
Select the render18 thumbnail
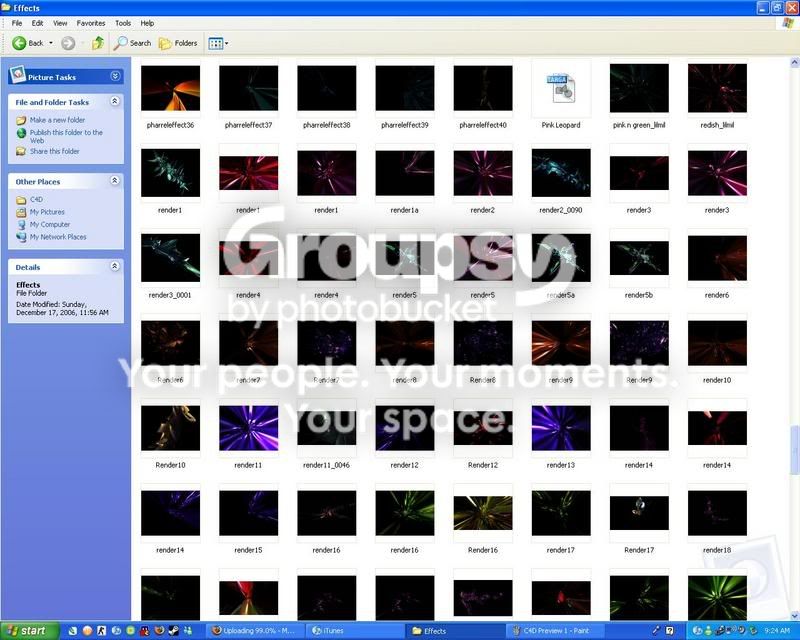pyautogui.click(x=717, y=513)
